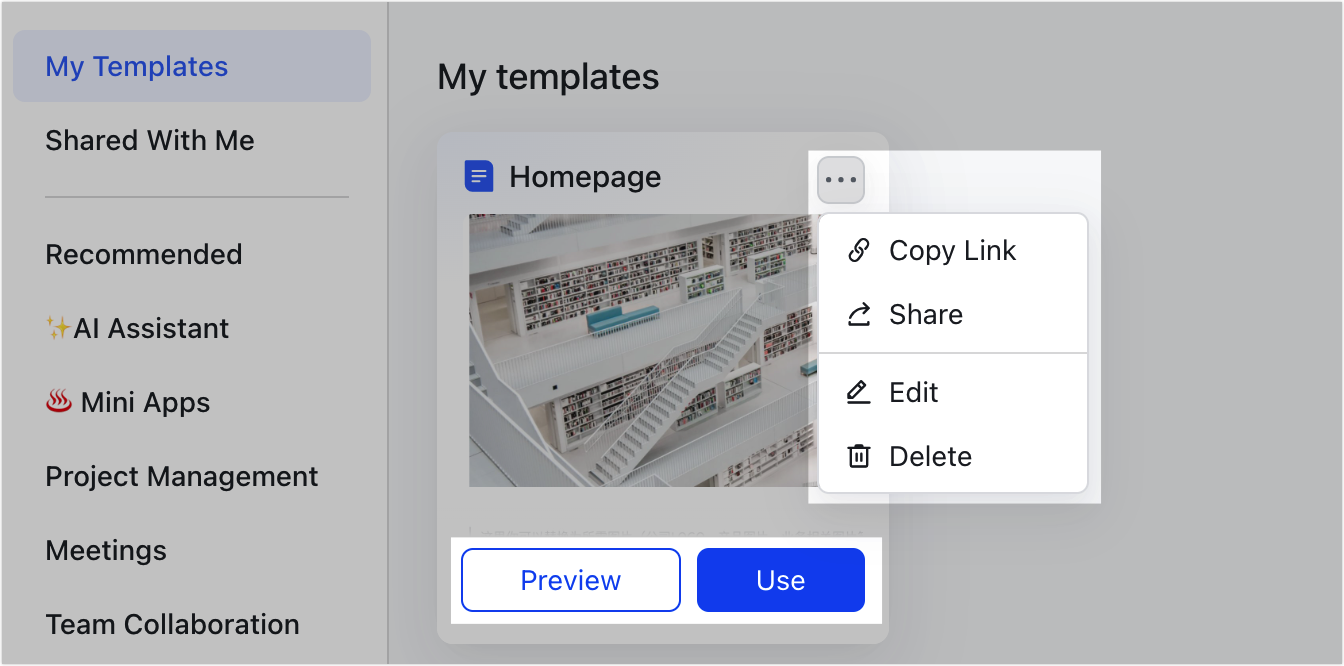Select Copy Link from the context menu
Viewport: 1344px width, 666px height.
tap(952, 250)
